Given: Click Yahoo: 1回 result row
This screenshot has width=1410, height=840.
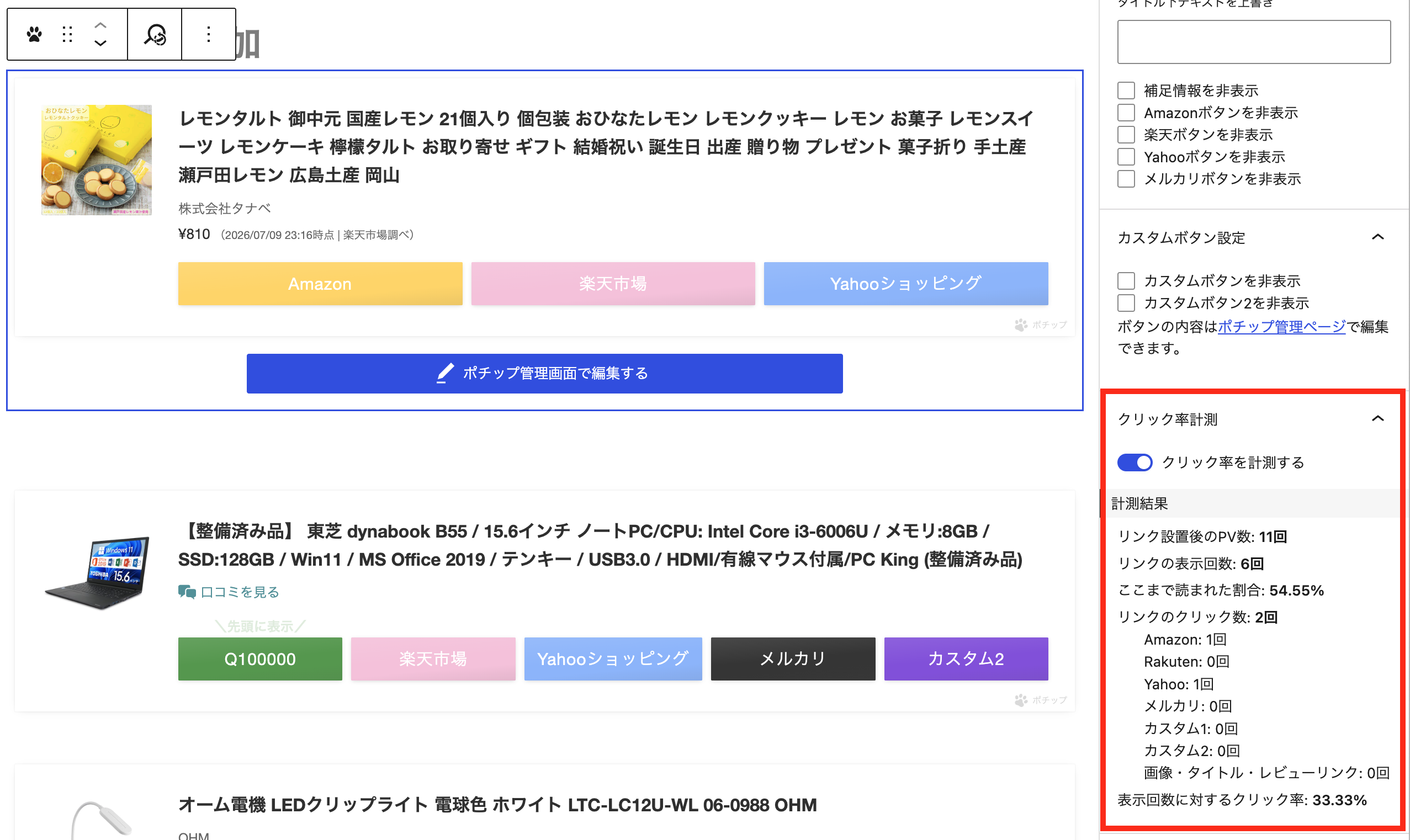Looking at the screenshot, I should (1179, 684).
